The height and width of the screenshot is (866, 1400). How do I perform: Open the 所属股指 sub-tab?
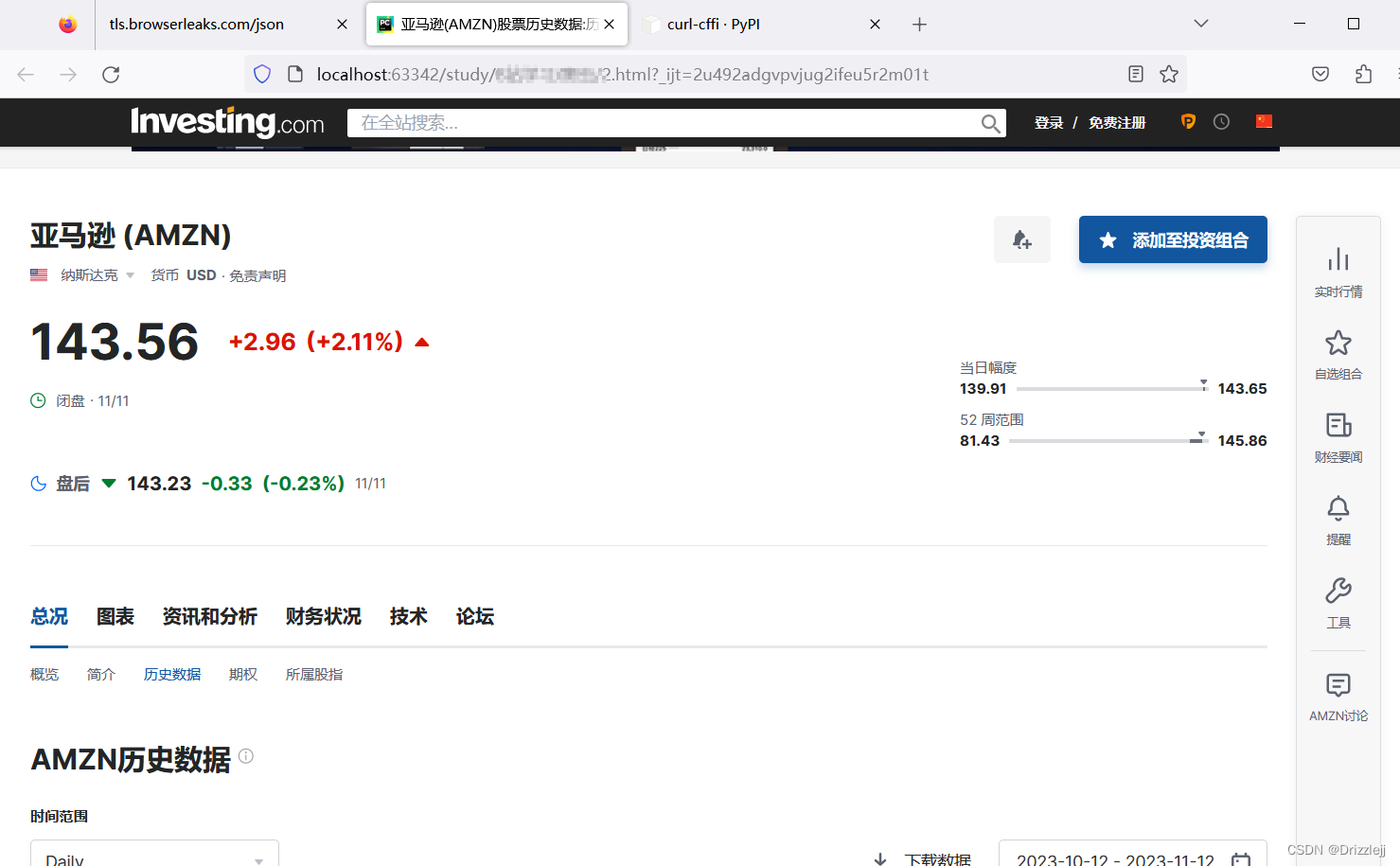click(314, 674)
